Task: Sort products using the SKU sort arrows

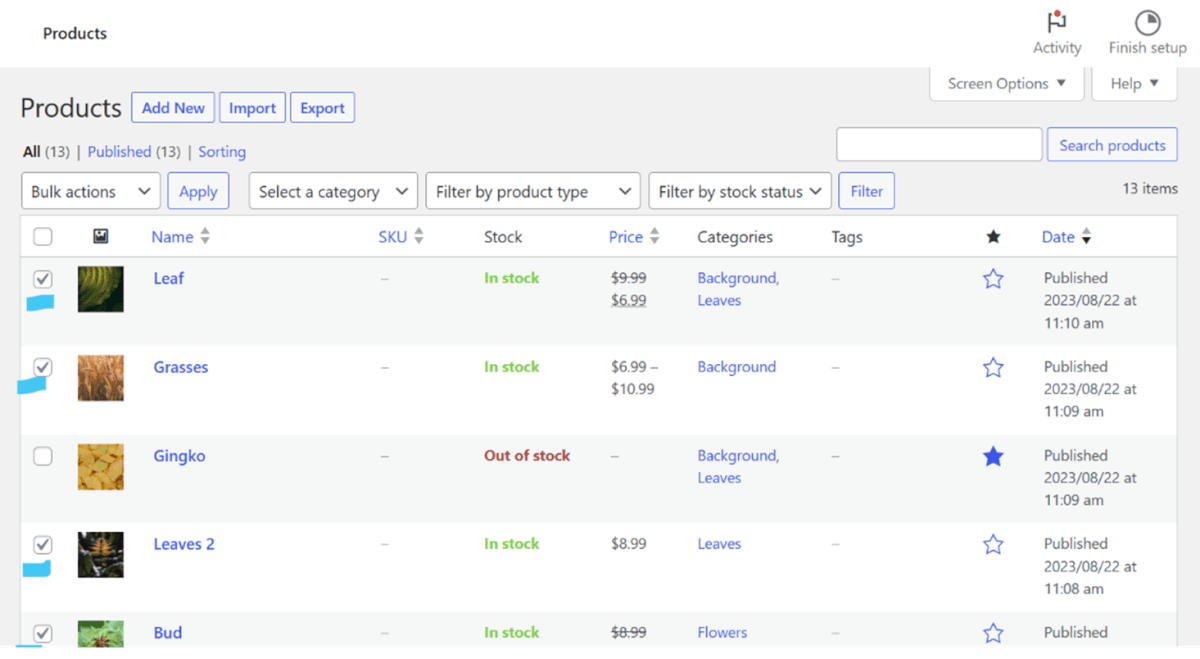Action: tap(419, 236)
